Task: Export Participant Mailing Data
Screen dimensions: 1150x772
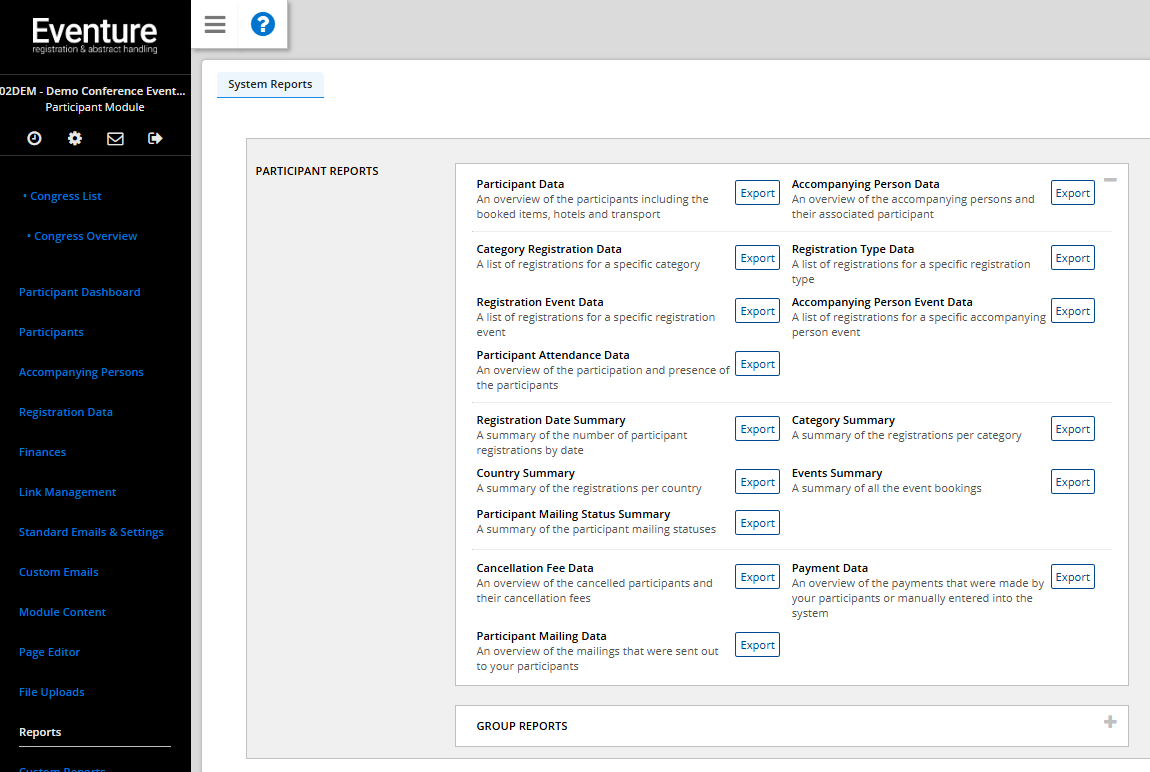Action: point(758,645)
